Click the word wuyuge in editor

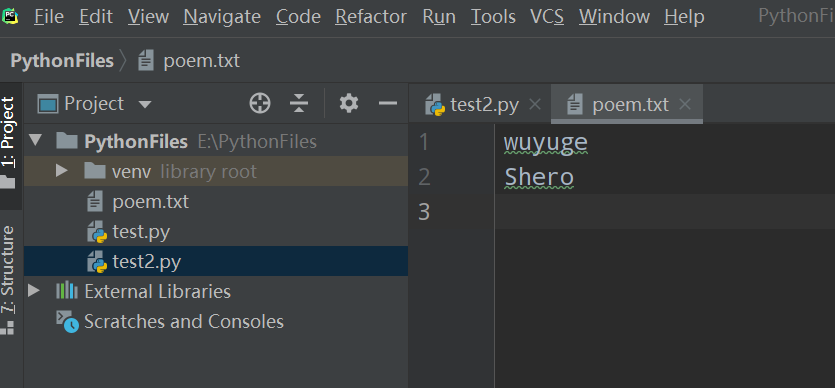pos(546,142)
